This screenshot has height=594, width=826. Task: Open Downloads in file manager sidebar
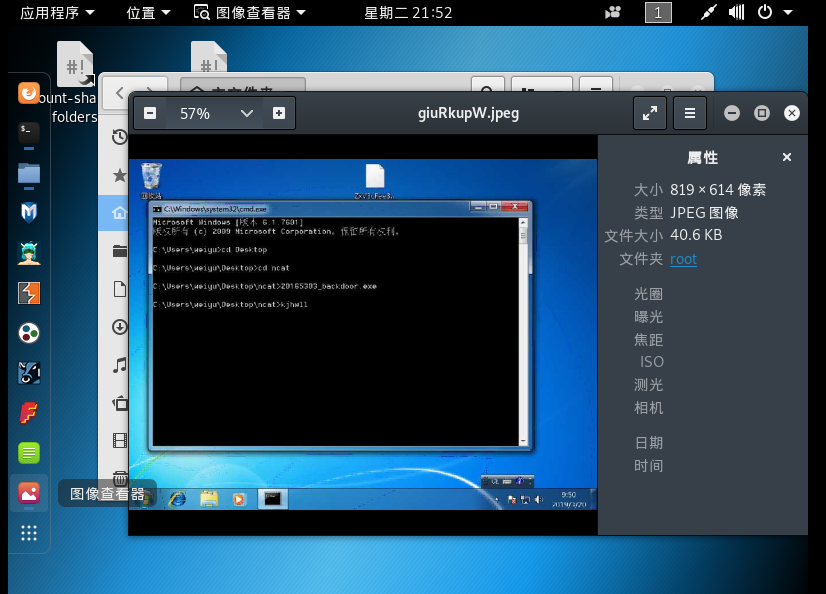pos(120,327)
